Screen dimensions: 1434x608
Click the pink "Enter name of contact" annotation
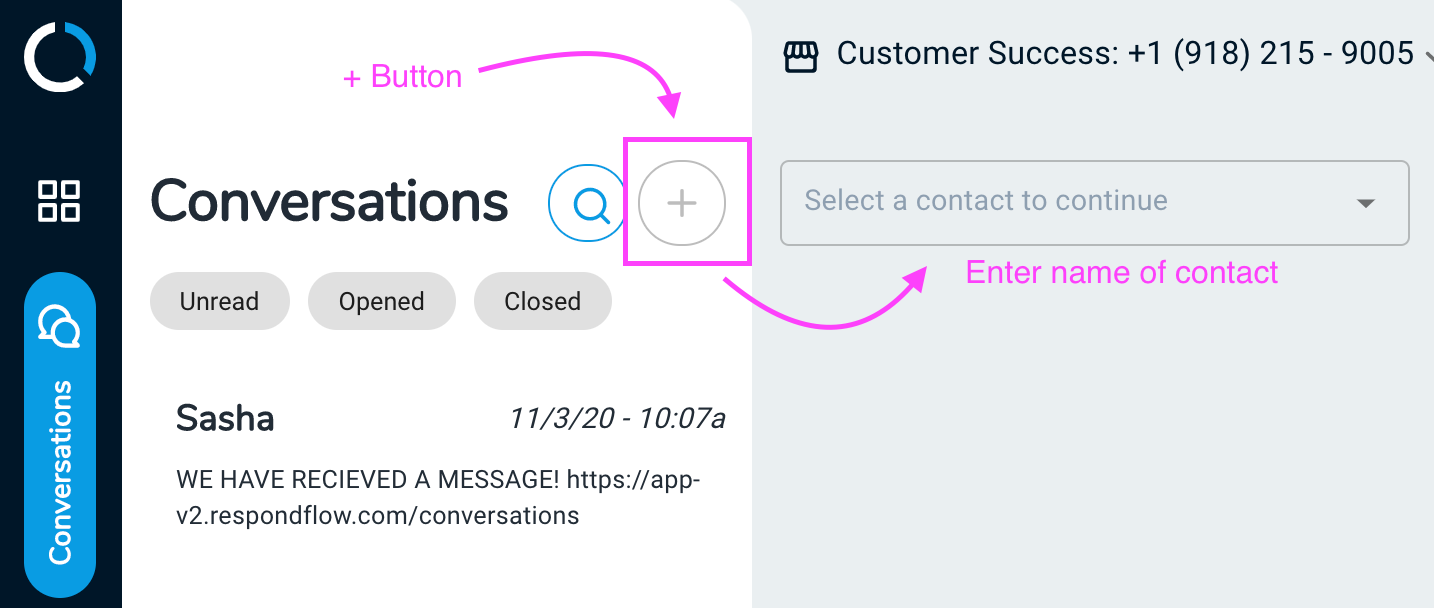click(1121, 272)
